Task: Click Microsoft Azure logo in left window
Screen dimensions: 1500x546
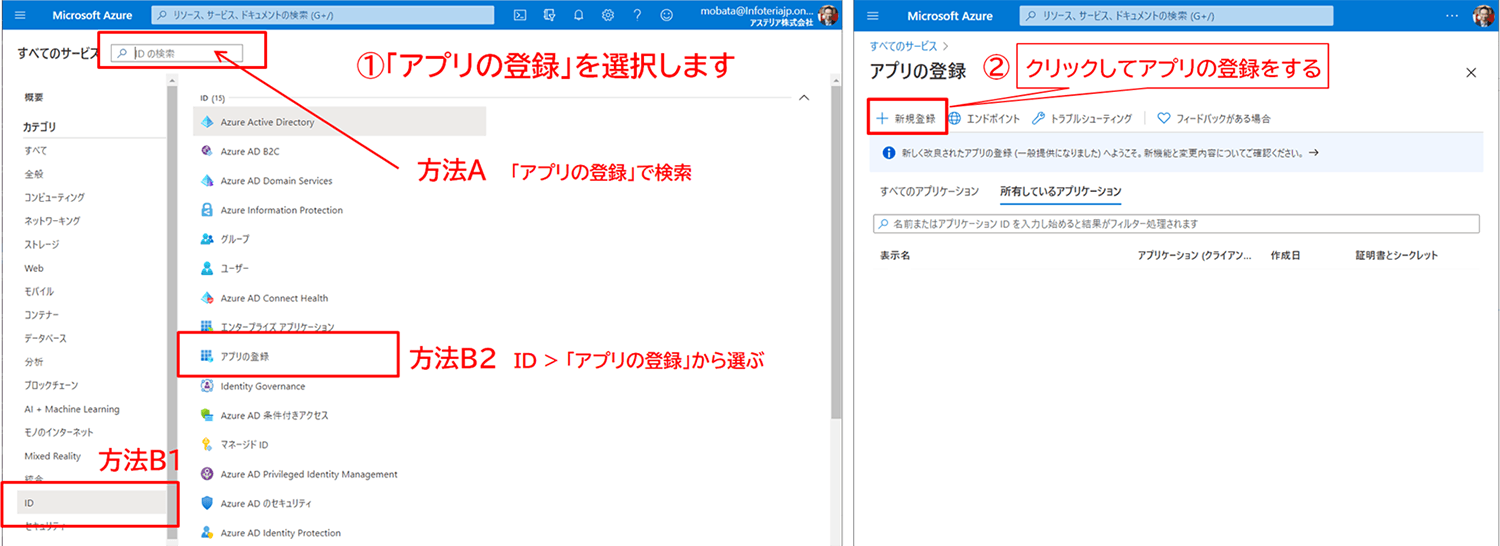Action: (x=91, y=15)
